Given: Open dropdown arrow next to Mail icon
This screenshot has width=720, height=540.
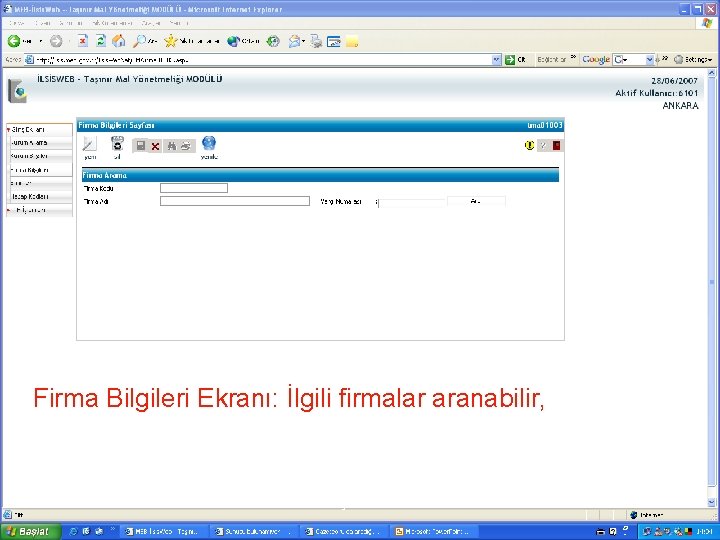Looking at the screenshot, I should click(304, 41).
